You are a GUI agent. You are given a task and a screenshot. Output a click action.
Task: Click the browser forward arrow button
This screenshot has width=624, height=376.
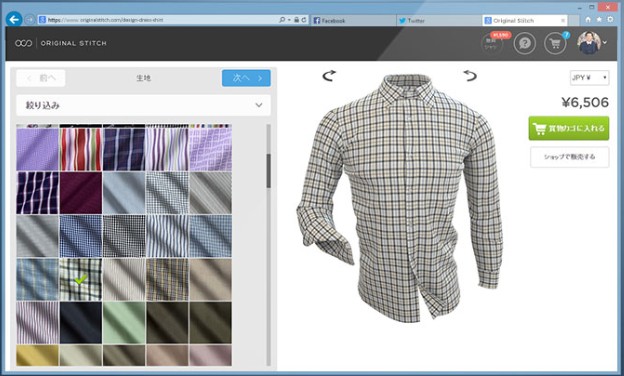pyautogui.click(x=29, y=19)
